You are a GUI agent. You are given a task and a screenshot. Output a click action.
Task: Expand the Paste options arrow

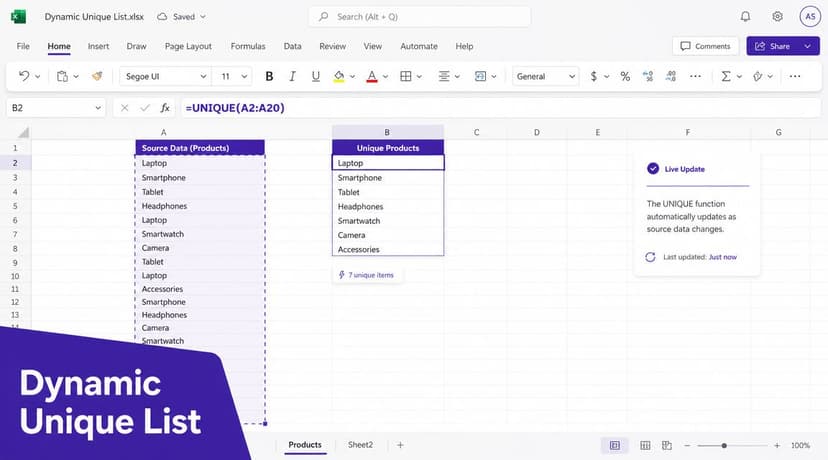pyautogui.click(x=76, y=77)
